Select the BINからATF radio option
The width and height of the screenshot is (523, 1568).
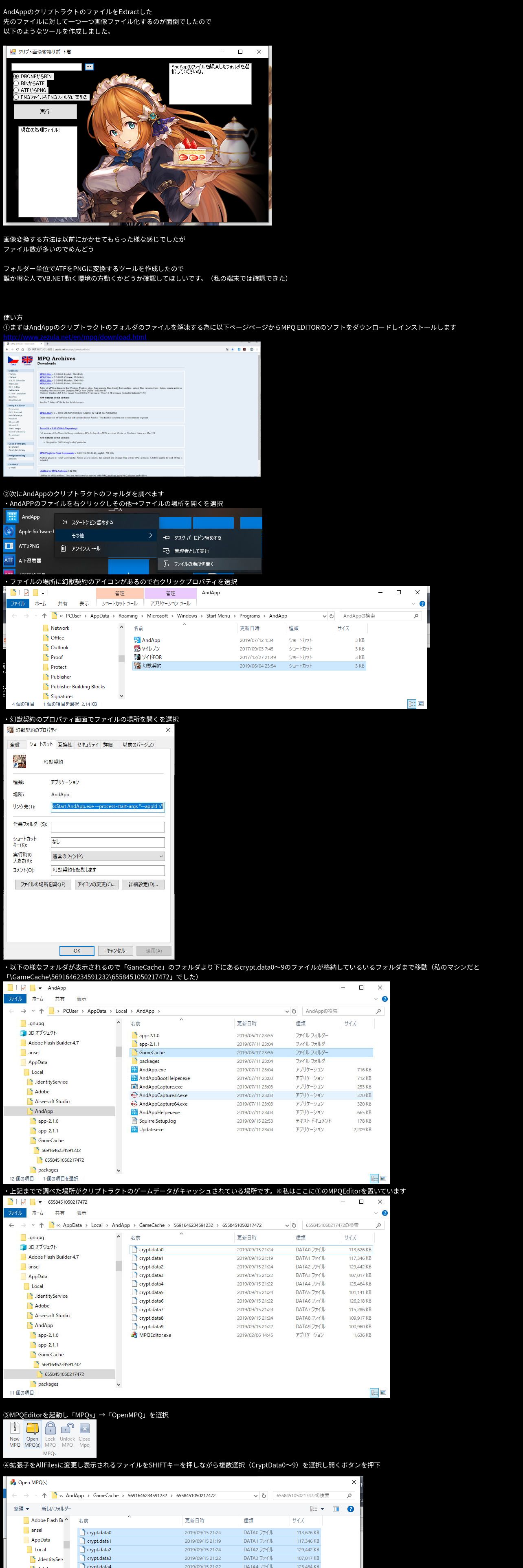29,83
